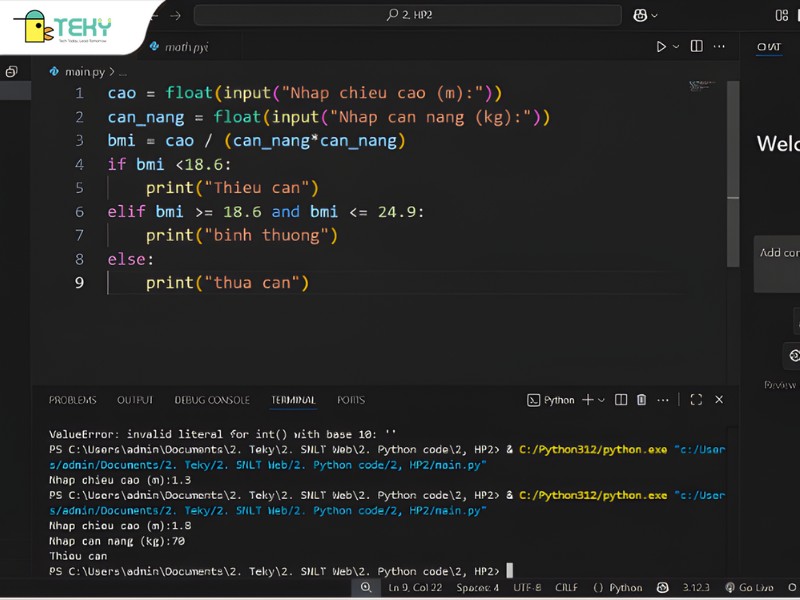Click the search box showing HP2

409,15
